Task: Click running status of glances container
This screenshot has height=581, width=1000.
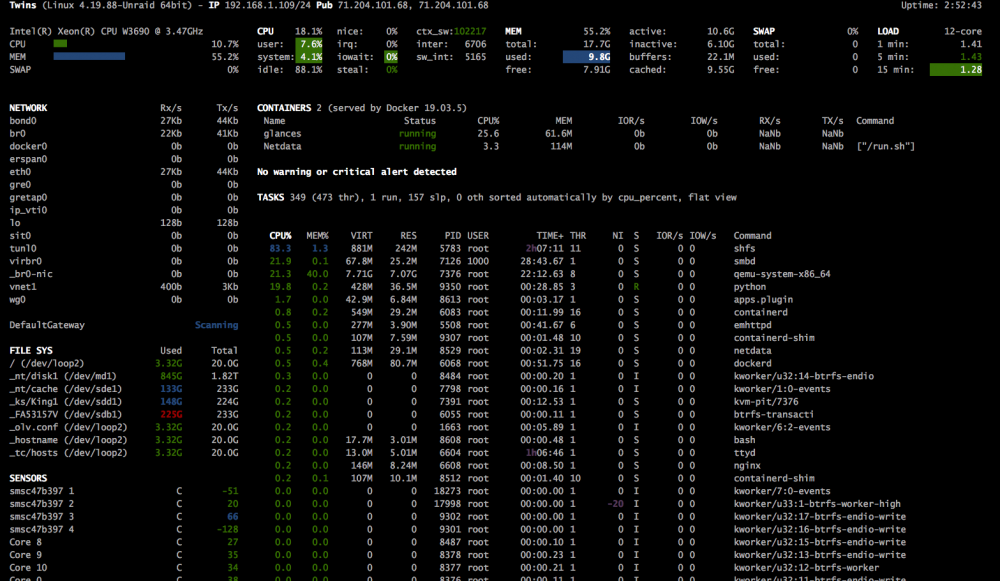Action: point(417,133)
